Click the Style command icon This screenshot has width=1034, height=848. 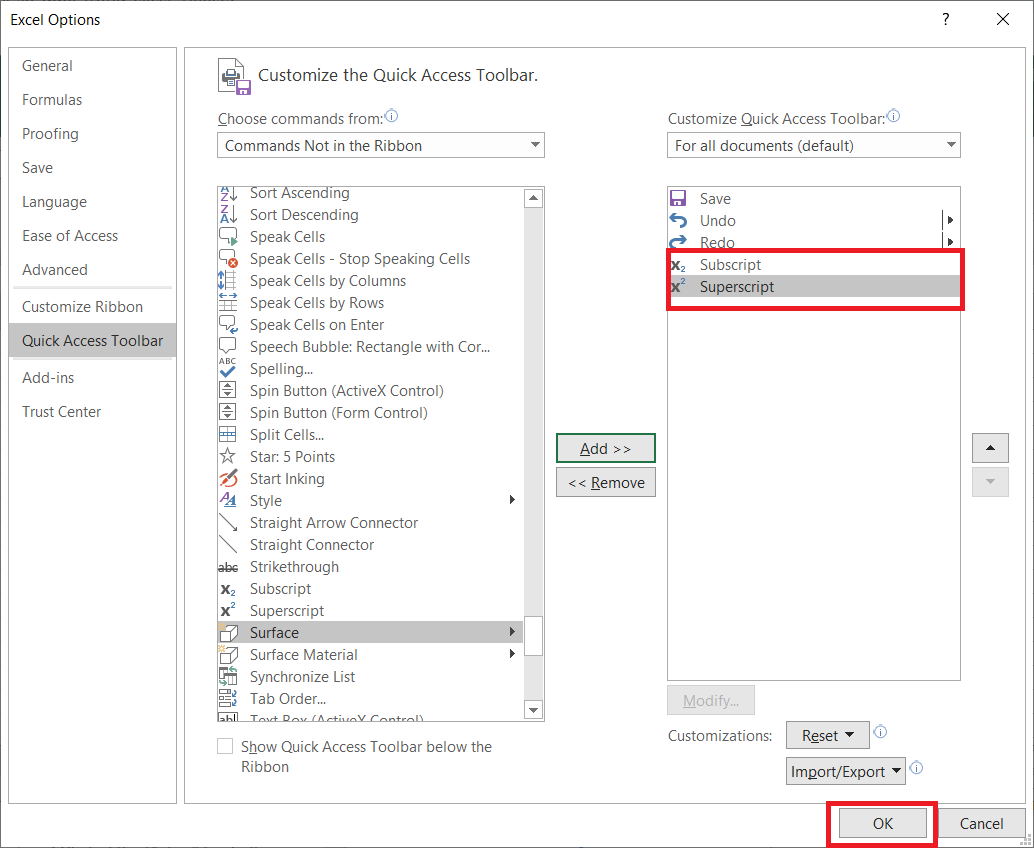pos(228,500)
